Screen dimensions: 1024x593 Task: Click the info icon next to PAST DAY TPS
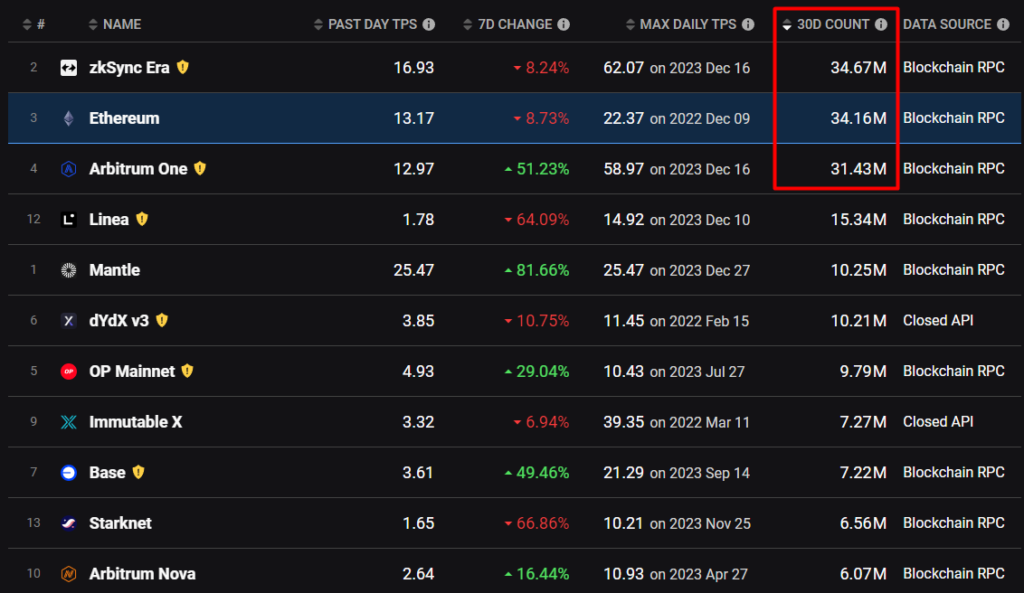tap(428, 24)
